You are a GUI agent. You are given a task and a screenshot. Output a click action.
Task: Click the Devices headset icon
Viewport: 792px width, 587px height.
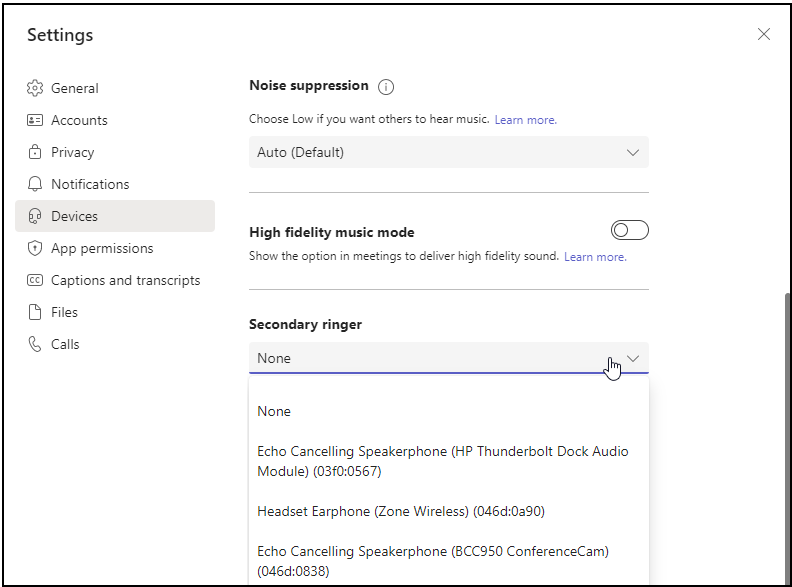35,216
